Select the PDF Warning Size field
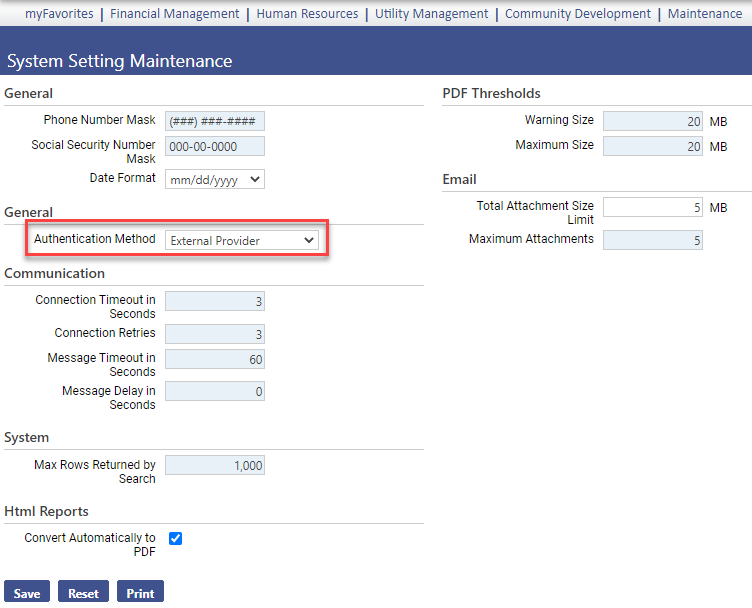Screen dimensions: 752x608 pos(653,121)
